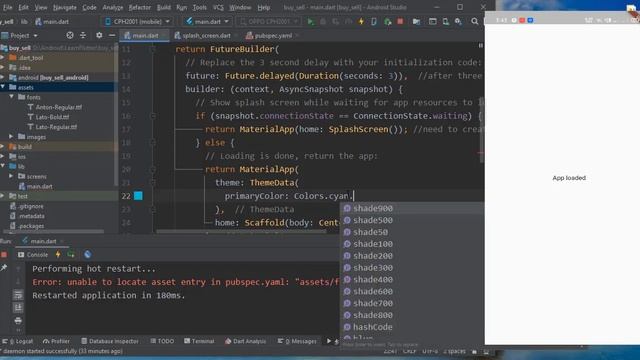This screenshot has width=640, height=360.
Task: Click the cyan color swatch in line 22 gutter
Action: [x=138, y=196]
